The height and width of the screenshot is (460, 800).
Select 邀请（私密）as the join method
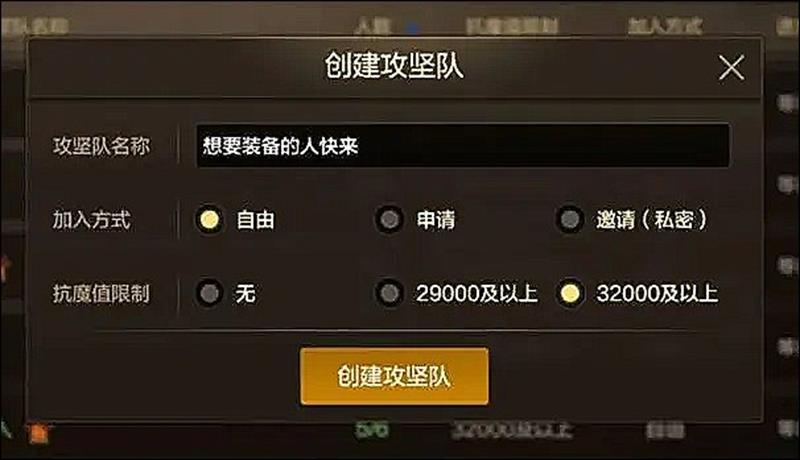[570, 220]
